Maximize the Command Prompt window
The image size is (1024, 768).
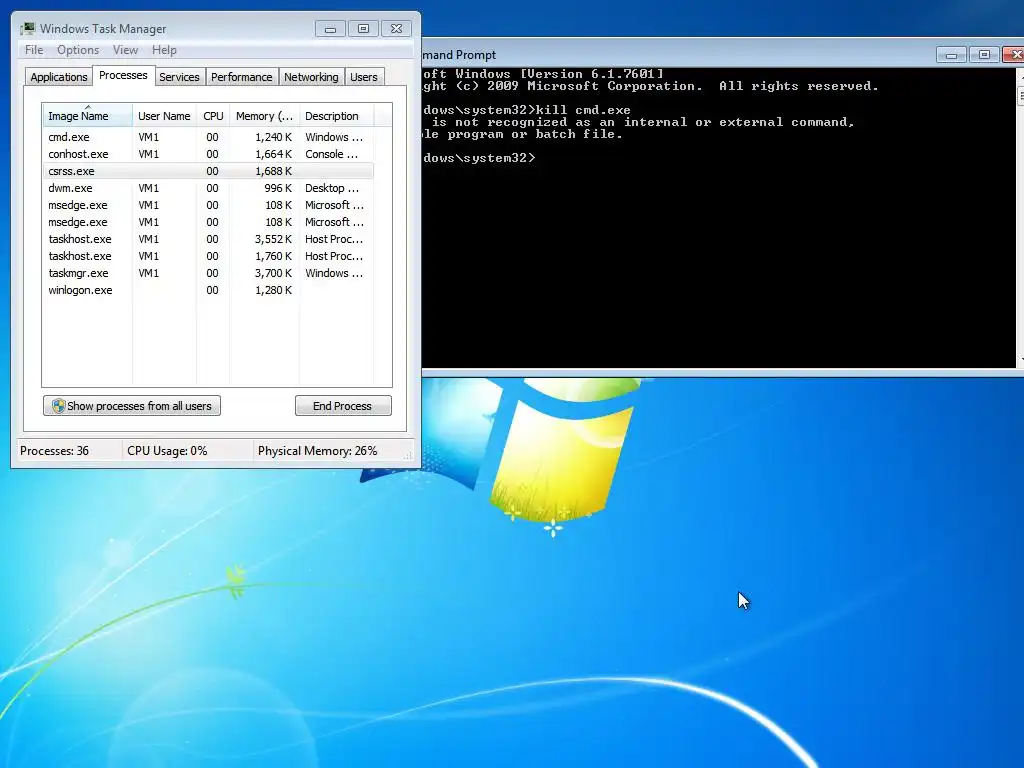point(984,55)
